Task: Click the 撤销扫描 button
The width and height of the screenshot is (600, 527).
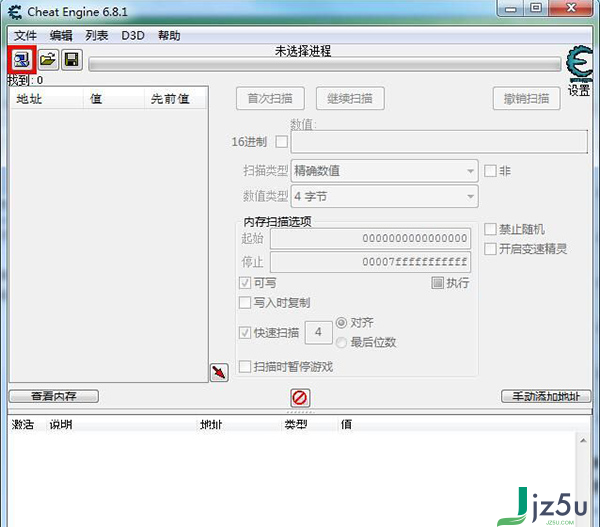Action: click(527, 99)
